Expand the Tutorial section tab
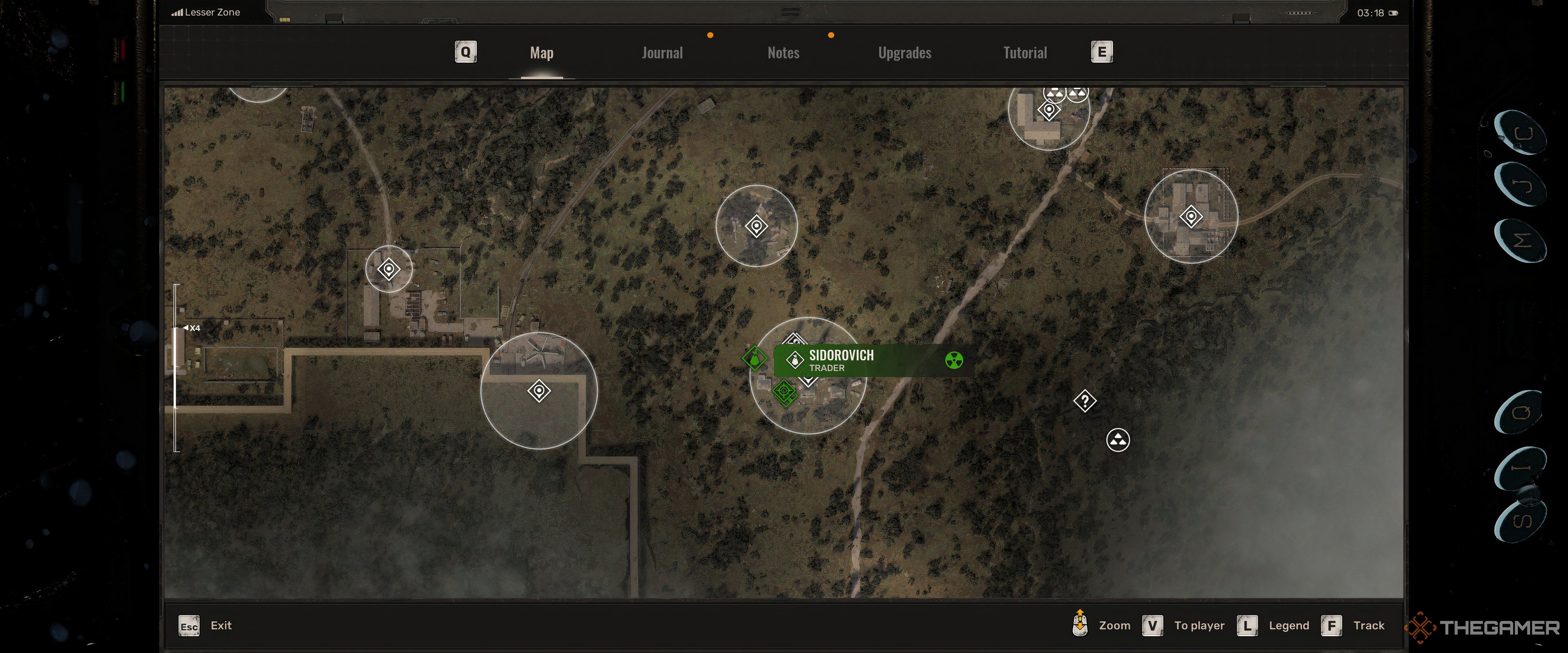This screenshot has height=653, width=1568. click(1025, 51)
